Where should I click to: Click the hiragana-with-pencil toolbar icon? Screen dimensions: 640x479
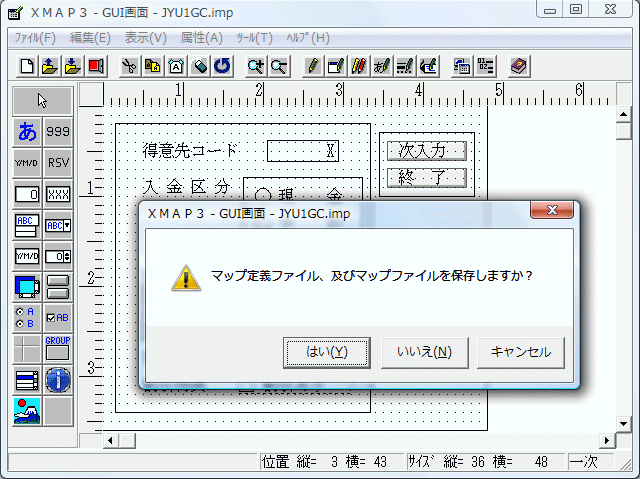(x=382, y=66)
